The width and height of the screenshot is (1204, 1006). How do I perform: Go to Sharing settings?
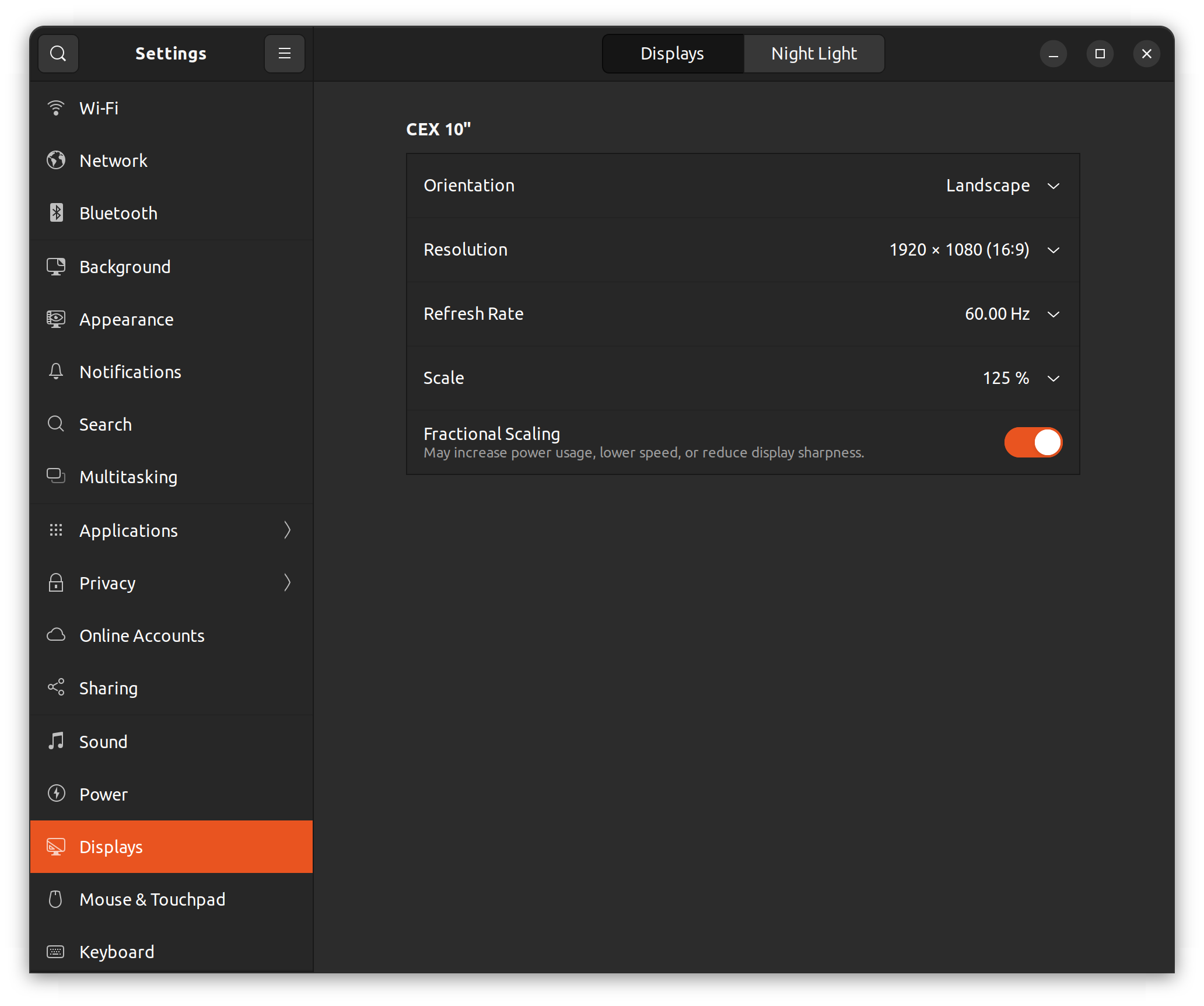point(171,688)
